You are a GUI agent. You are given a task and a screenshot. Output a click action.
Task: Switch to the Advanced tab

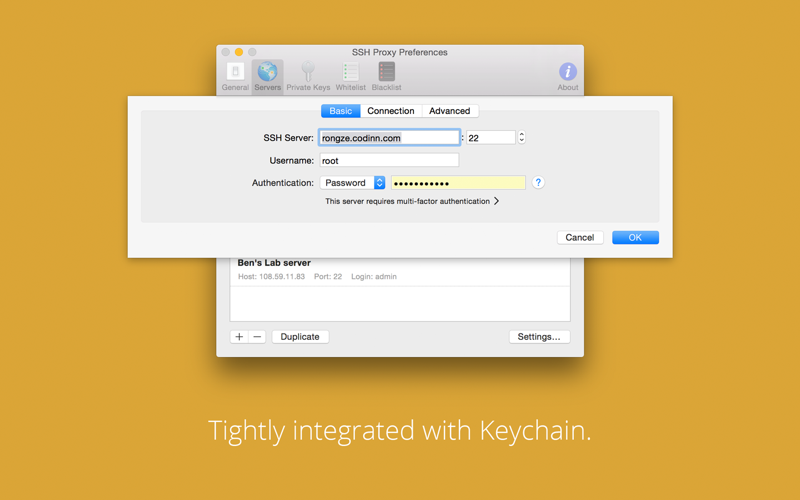click(449, 111)
